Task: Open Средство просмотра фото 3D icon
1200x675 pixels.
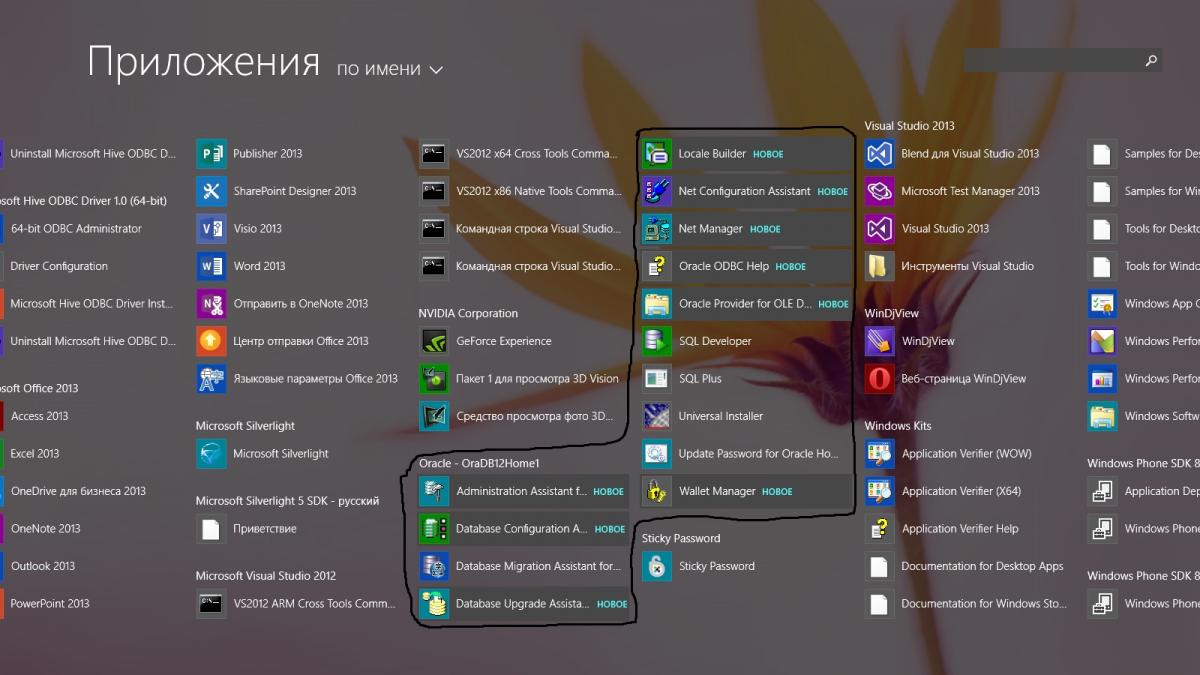Action: [x=434, y=416]
